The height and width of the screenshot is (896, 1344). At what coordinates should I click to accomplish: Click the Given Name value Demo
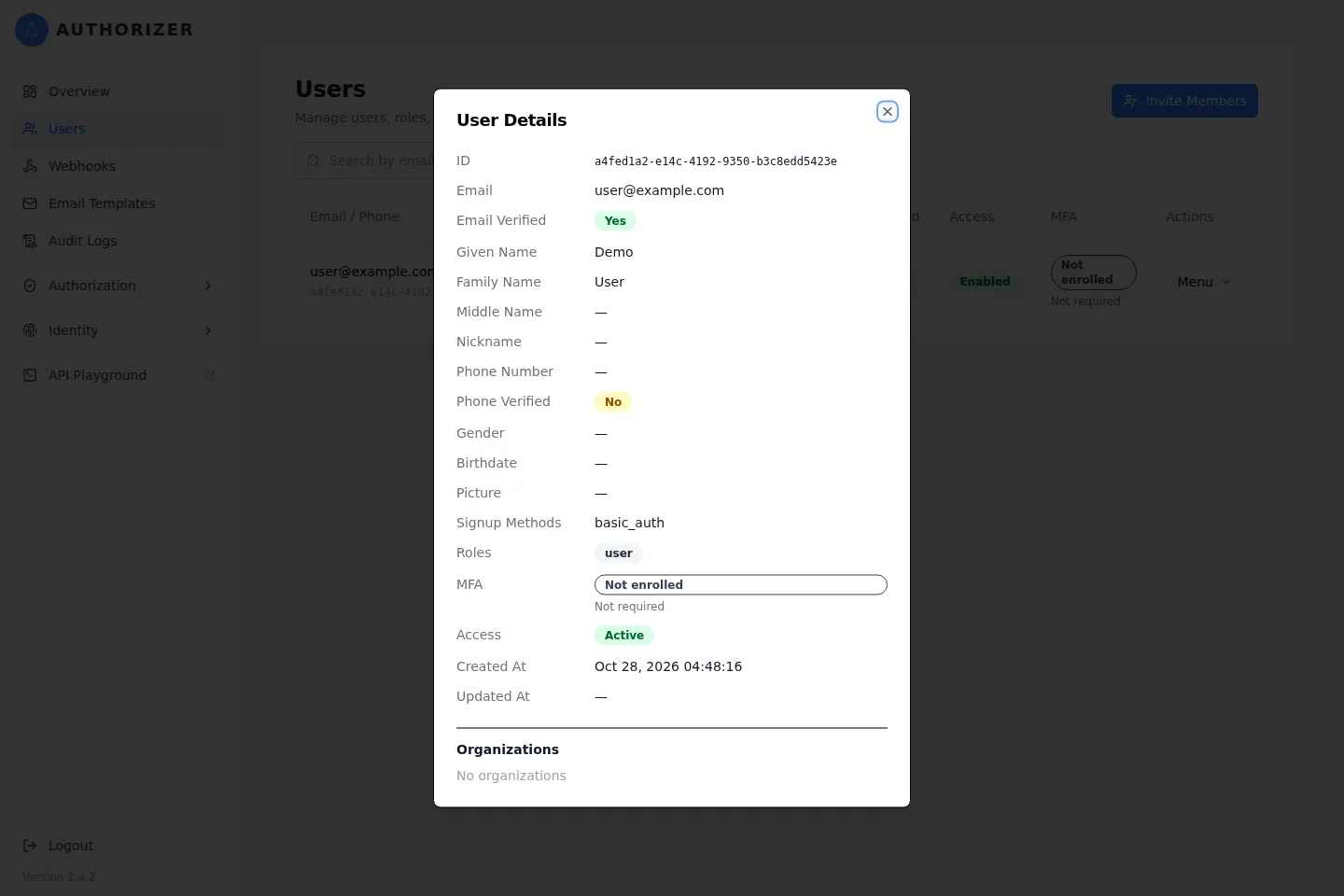coord(614,252)
